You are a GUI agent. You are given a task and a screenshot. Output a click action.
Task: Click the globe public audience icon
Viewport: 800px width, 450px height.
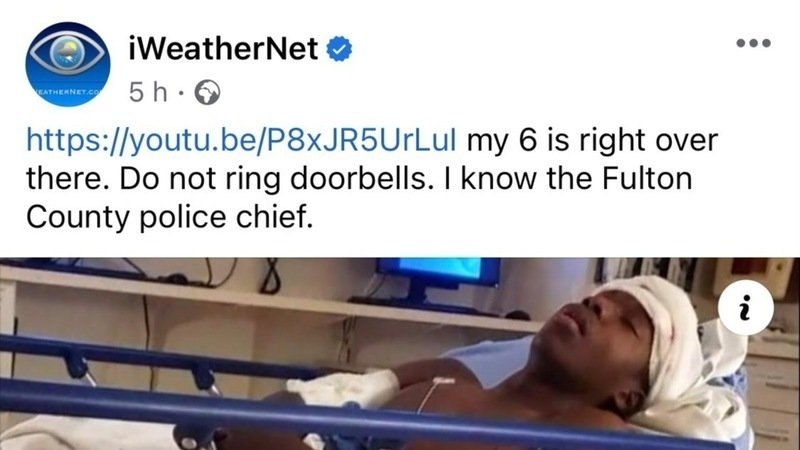(208, 93)
